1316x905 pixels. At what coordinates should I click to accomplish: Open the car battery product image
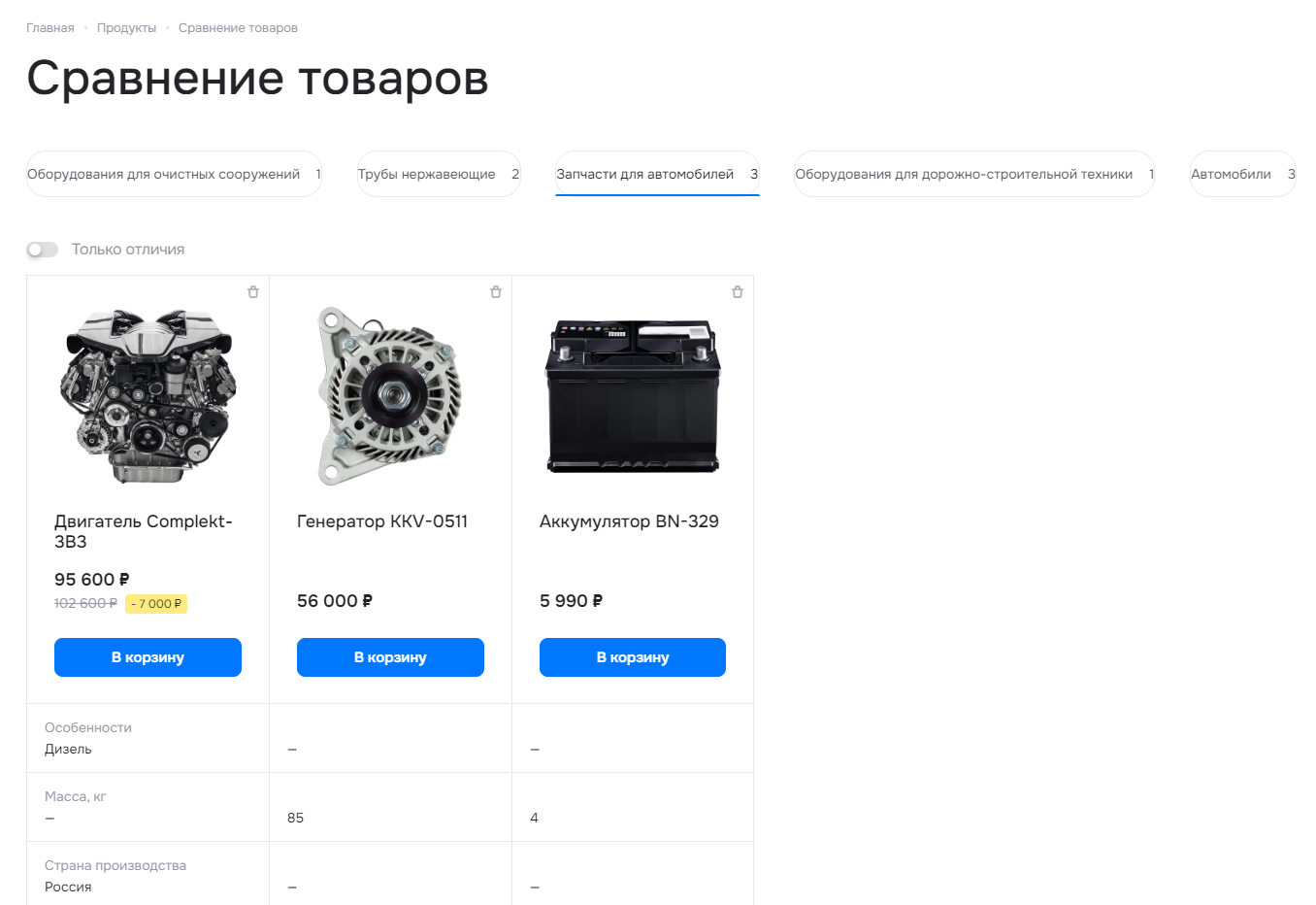[633, 396]
